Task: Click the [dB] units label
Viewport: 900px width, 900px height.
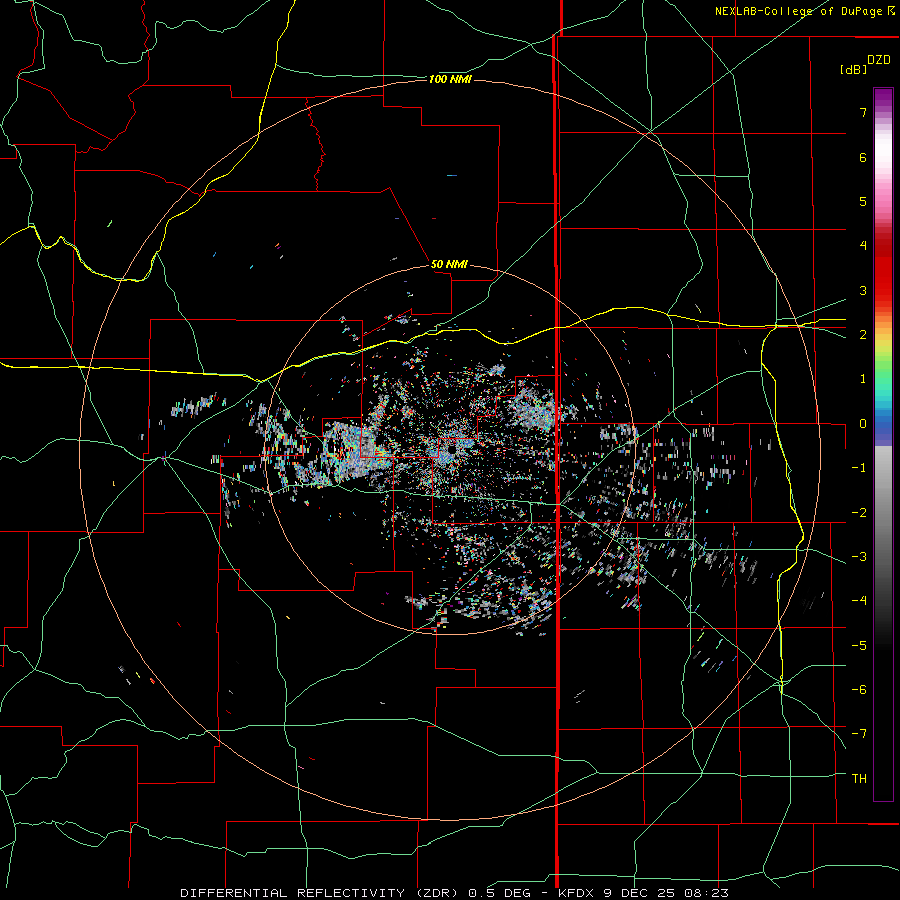Action: coord(852,69)
